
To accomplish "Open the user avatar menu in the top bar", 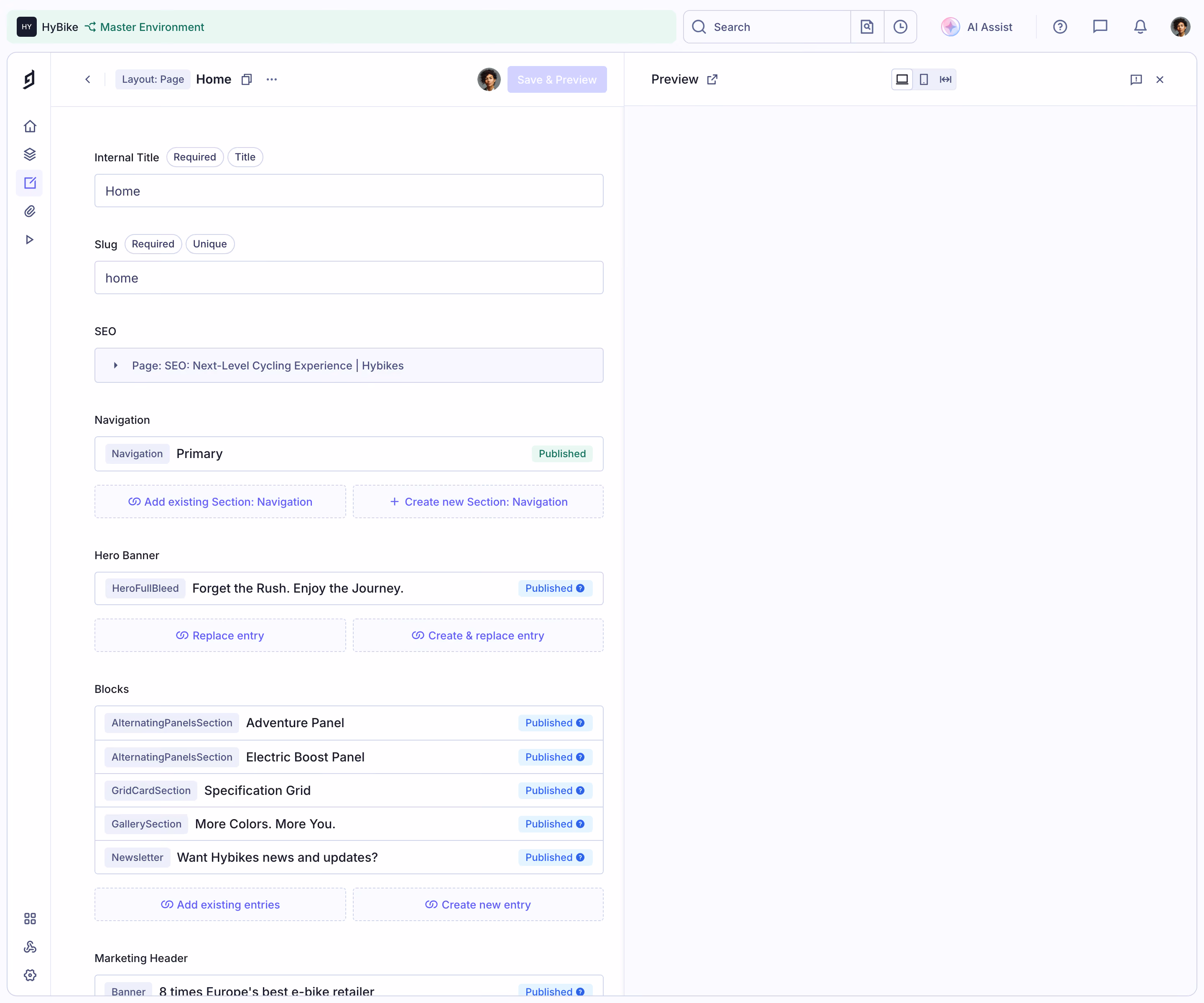I will pyautogui.click(x=1181, y=27).
